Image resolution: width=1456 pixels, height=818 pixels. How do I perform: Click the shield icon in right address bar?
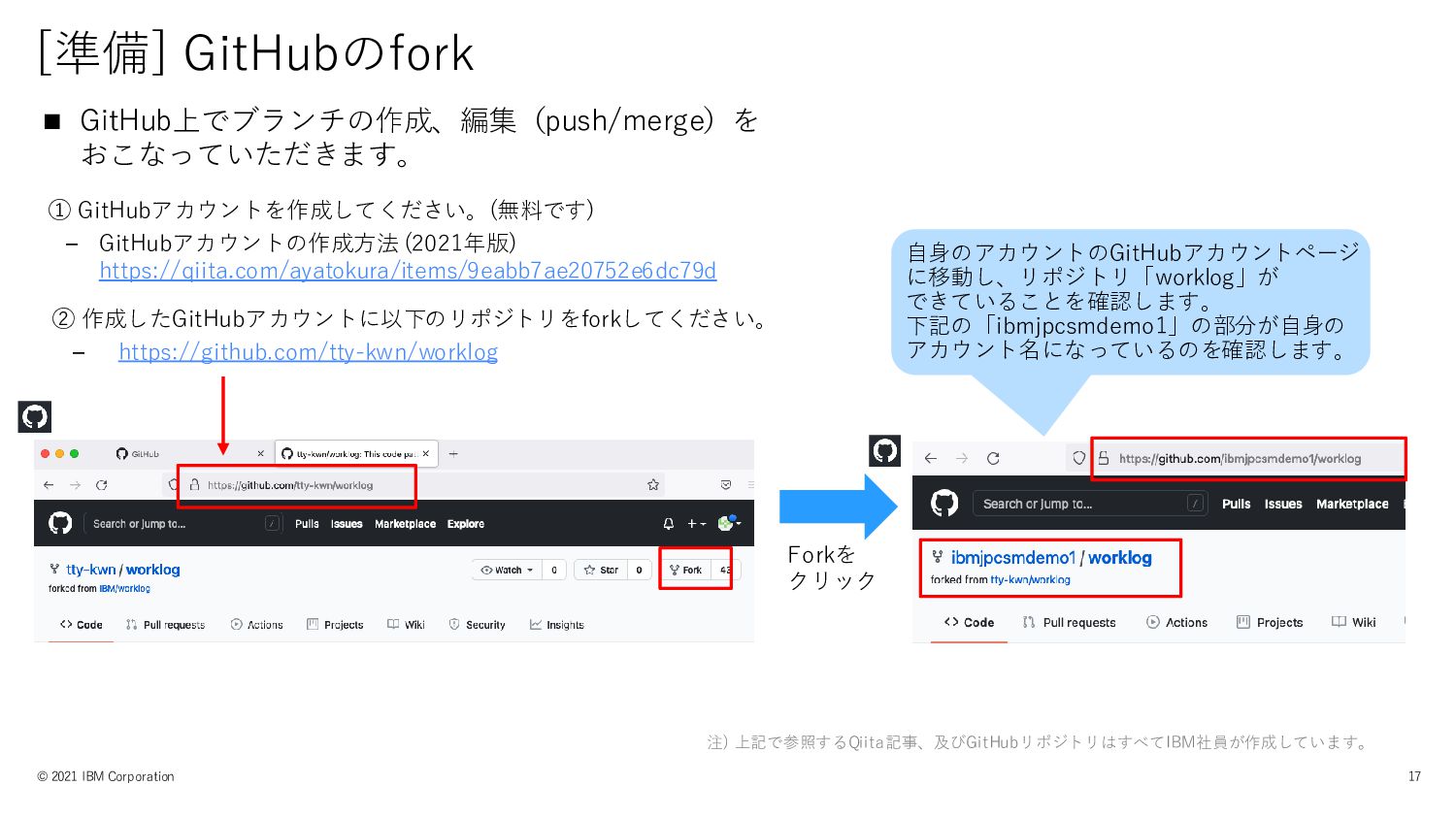pyautogui.click(x=1078, y=458)
